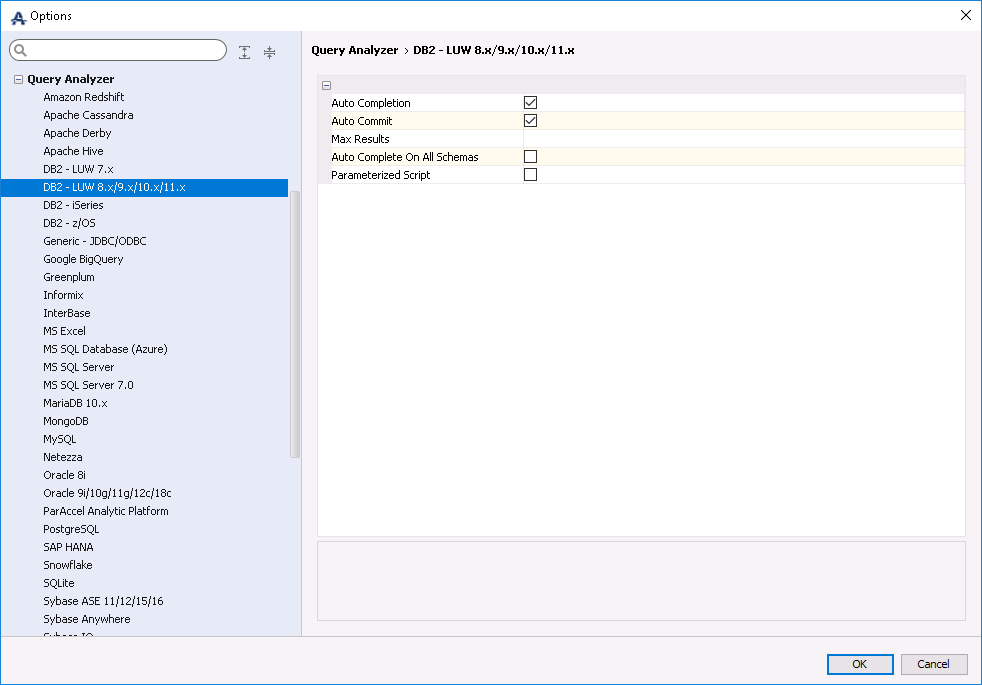982x685 pixels.
Task: Choose Google BigQuery from the list
Action: click(x=83, y=259)
